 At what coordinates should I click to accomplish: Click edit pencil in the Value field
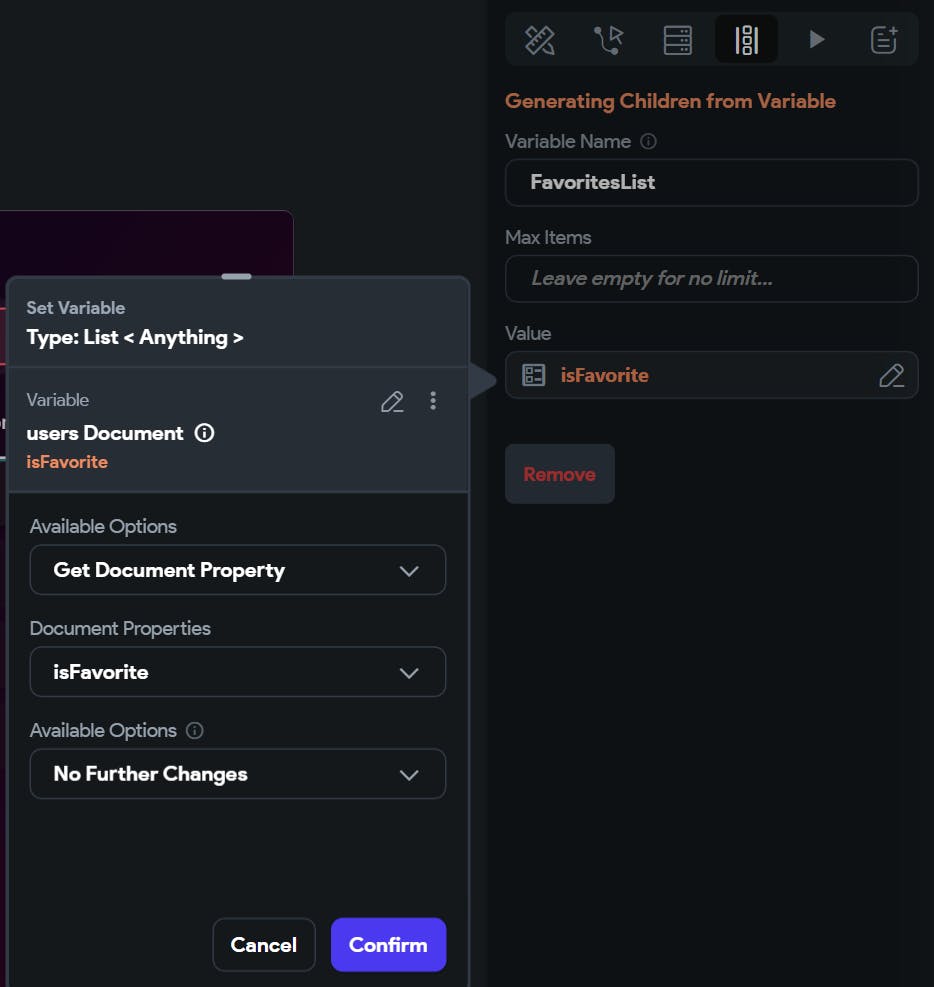[x=891, y=376]
